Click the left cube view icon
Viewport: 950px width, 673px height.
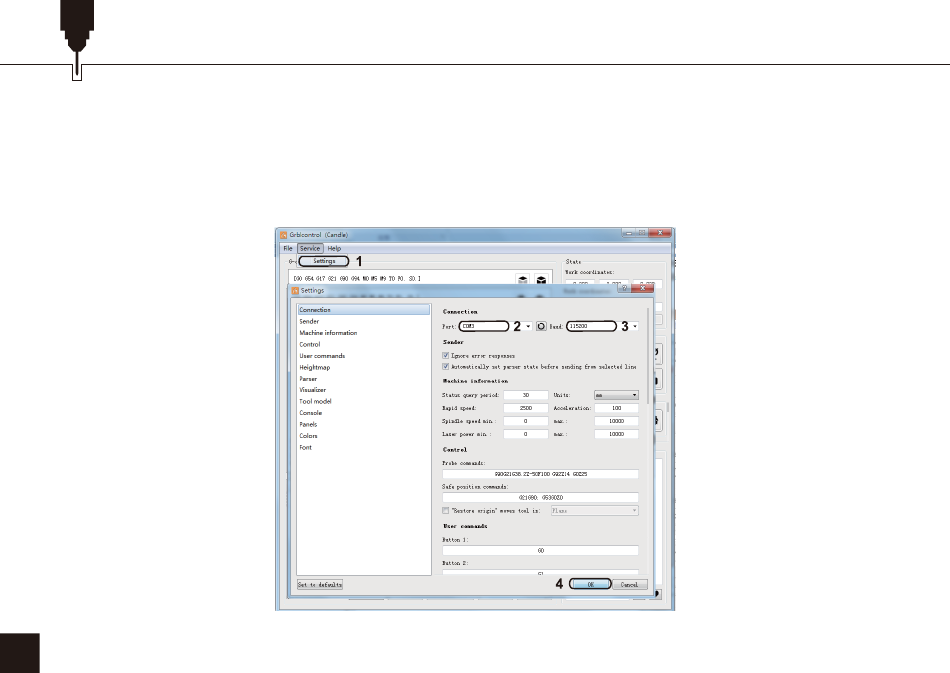coord(522,281)
